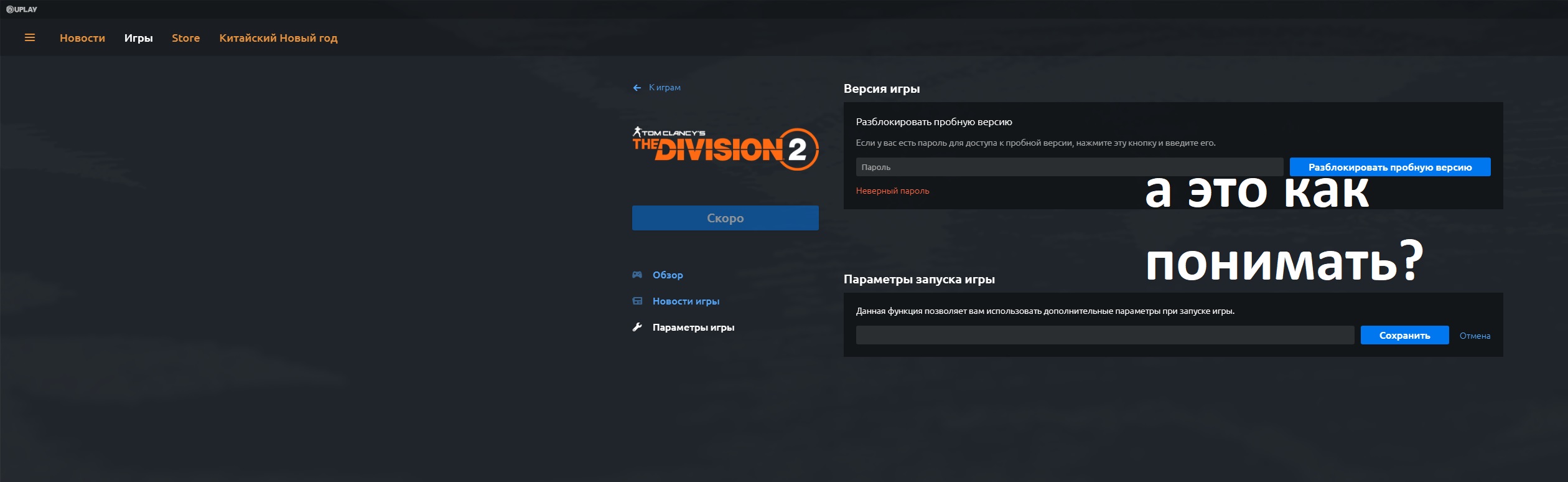Viewport: 1568px width, 482px height.
Task: Switch to the Игры tab
Action: [138, 38]
